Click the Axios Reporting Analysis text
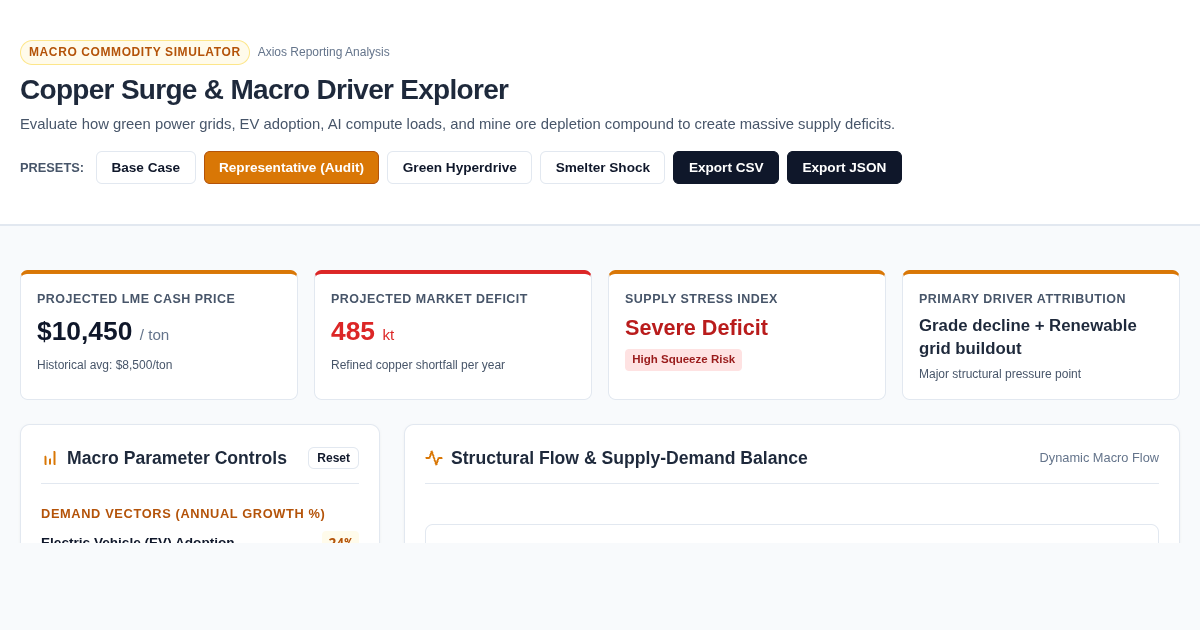 coord(324,52)
